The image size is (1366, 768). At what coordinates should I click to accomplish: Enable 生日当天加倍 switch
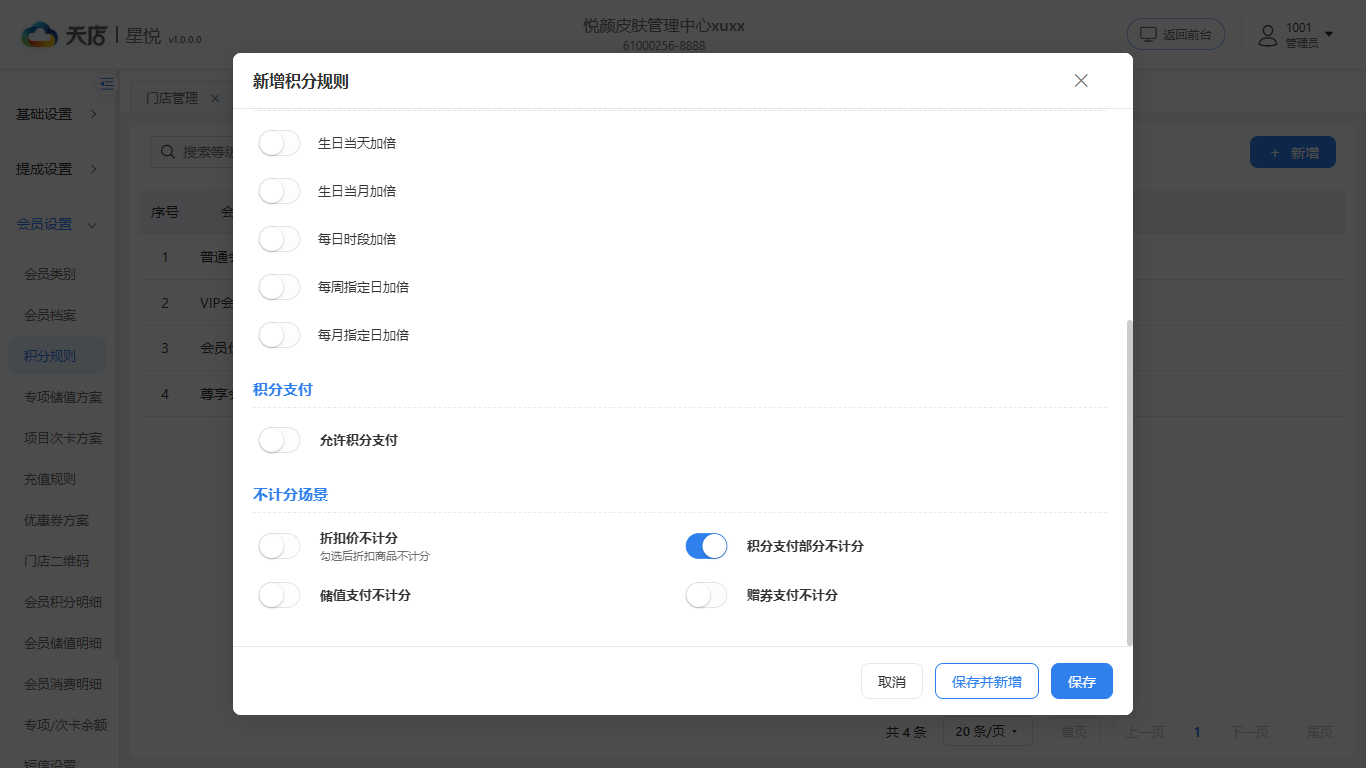279,143
